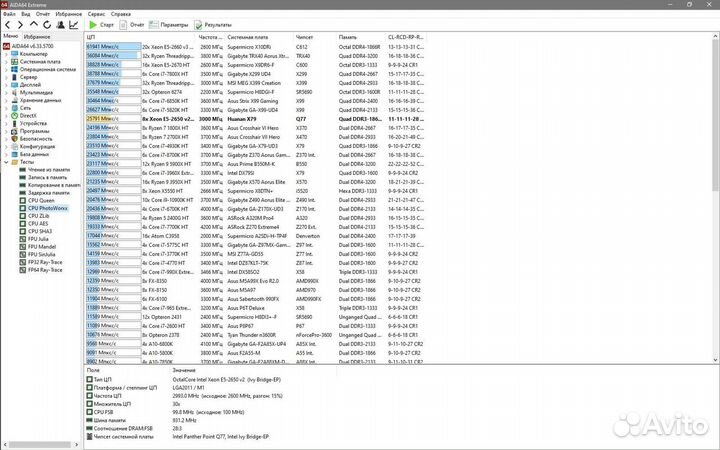The image size is (720, 450).
Task: Click the Back navigation arrow
Action: 7,23
